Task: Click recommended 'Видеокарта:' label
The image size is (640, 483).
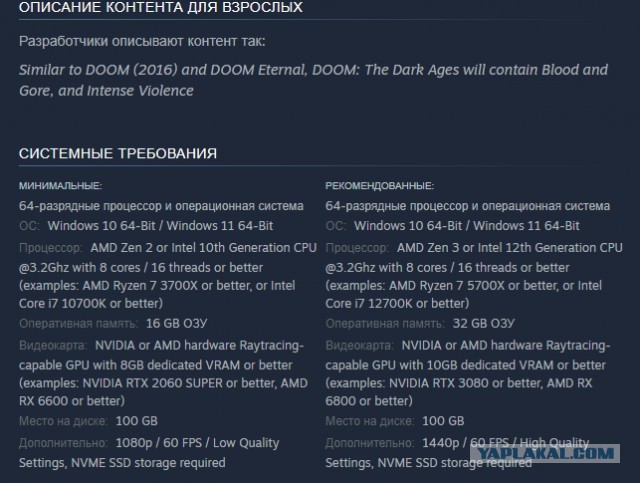Action: pos(359,346)
